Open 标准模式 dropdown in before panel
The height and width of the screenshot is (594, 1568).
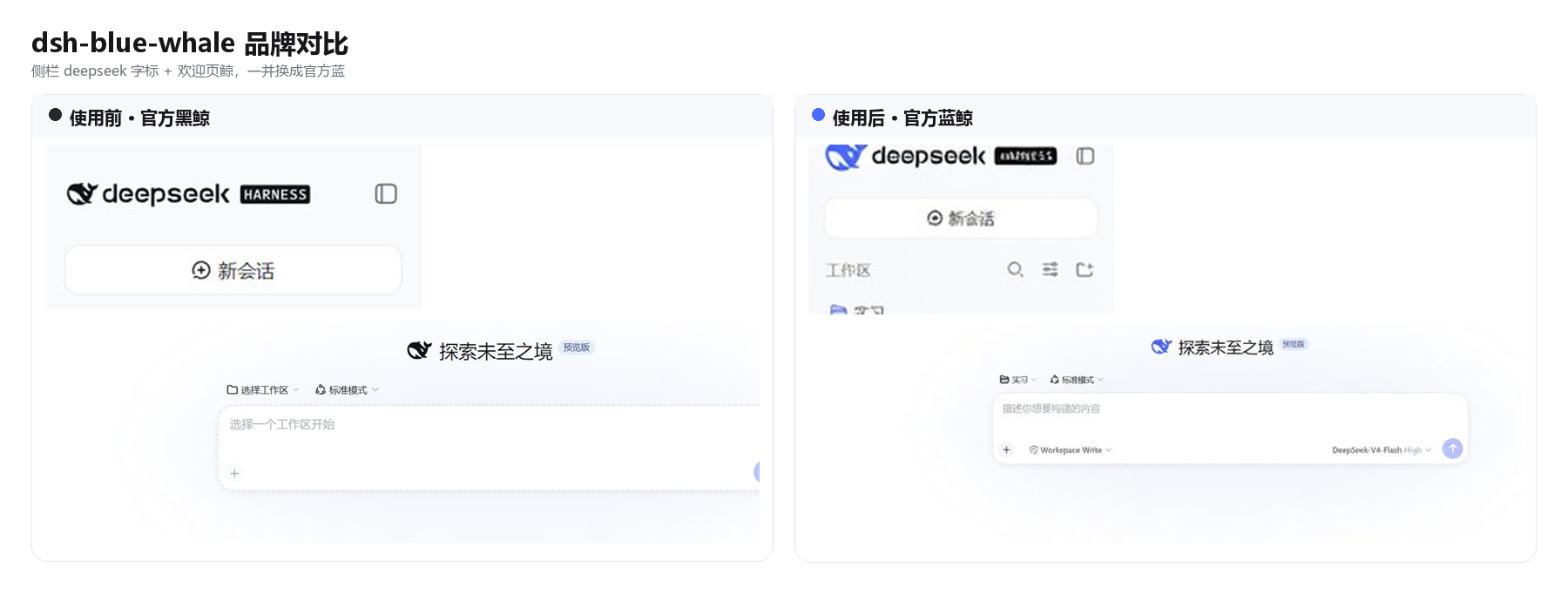pyautogui.click(x=347, y=389)
